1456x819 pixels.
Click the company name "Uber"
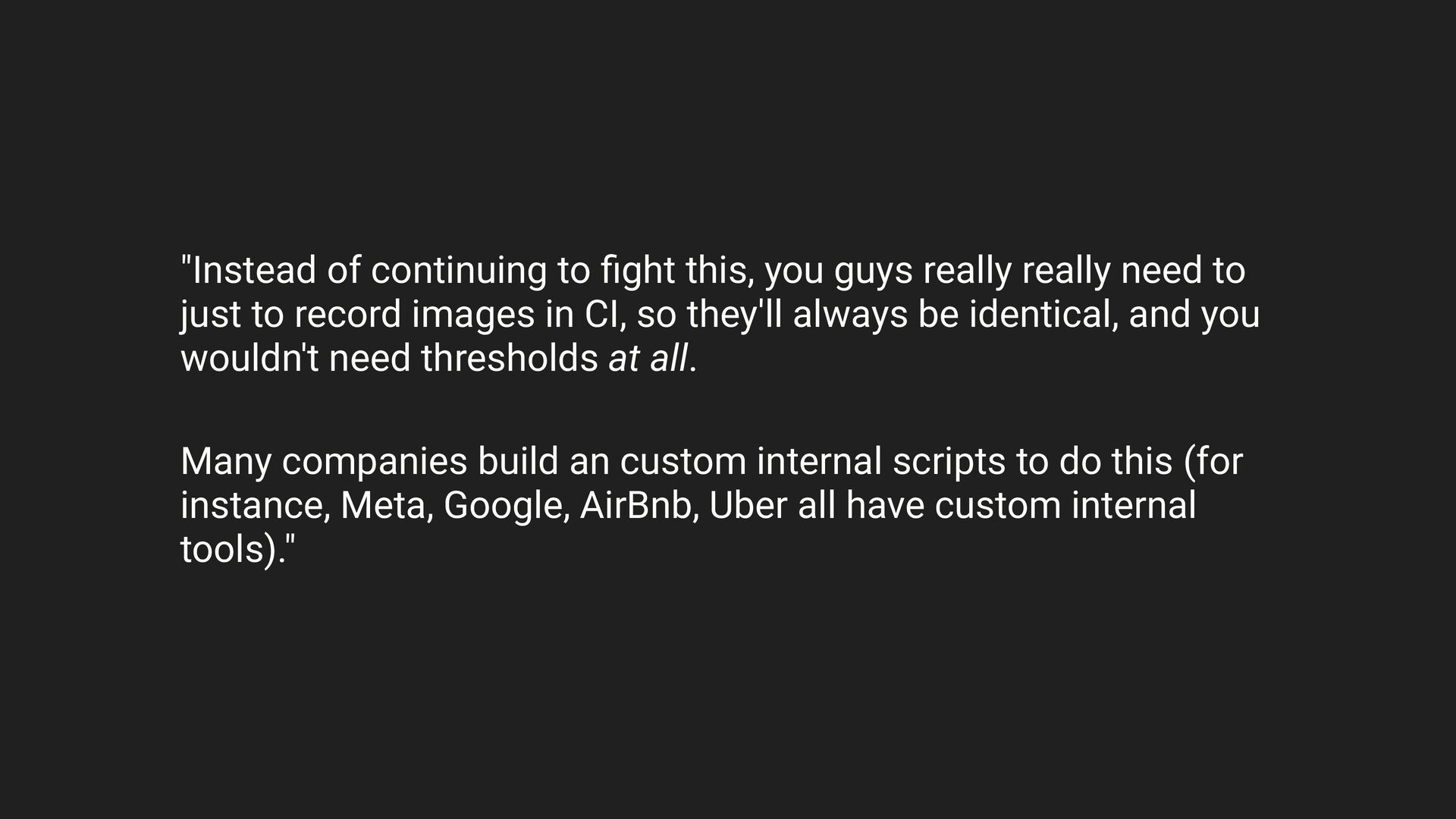tap(748, 507)
